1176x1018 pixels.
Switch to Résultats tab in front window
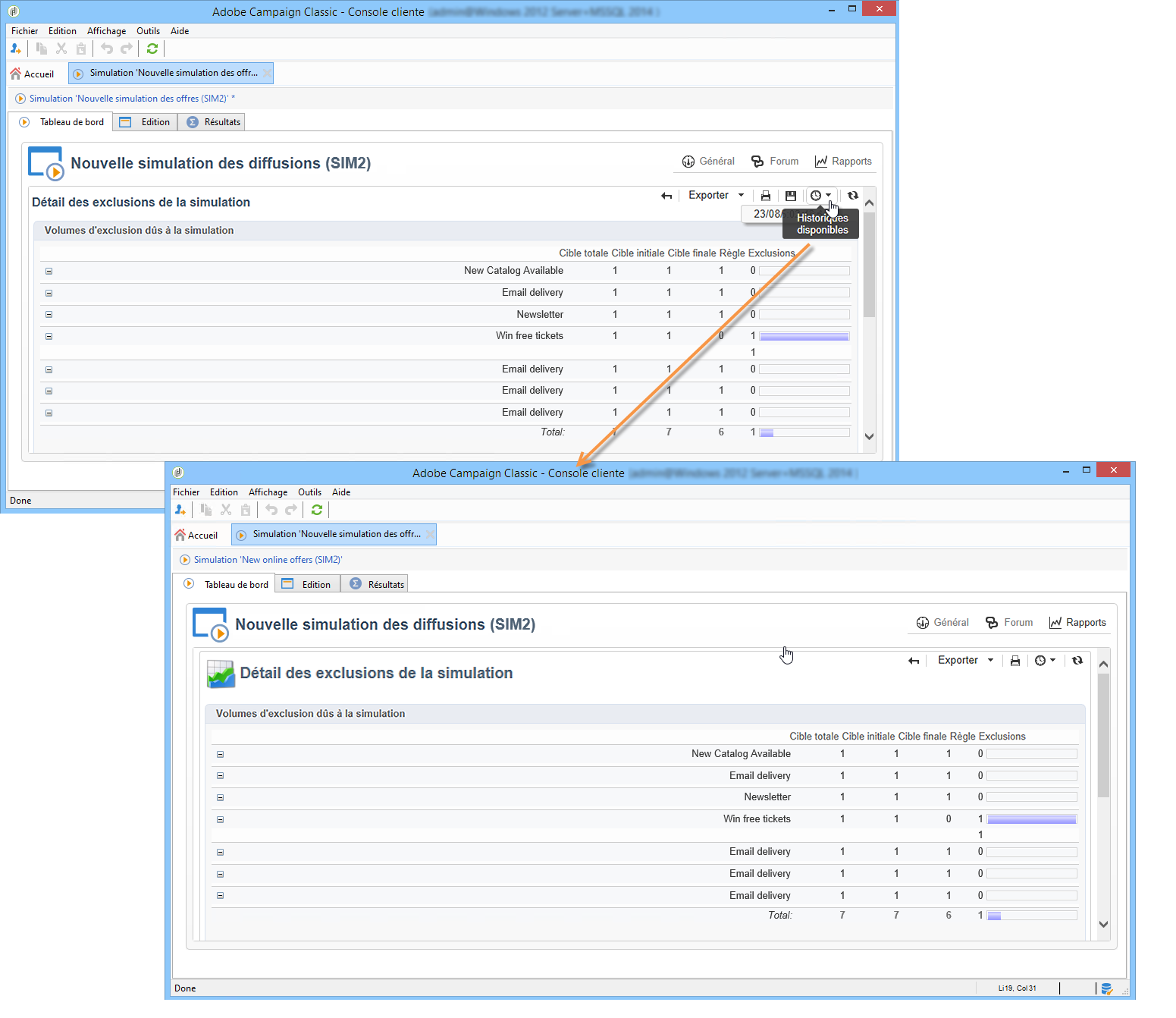(x=375, y=585)
